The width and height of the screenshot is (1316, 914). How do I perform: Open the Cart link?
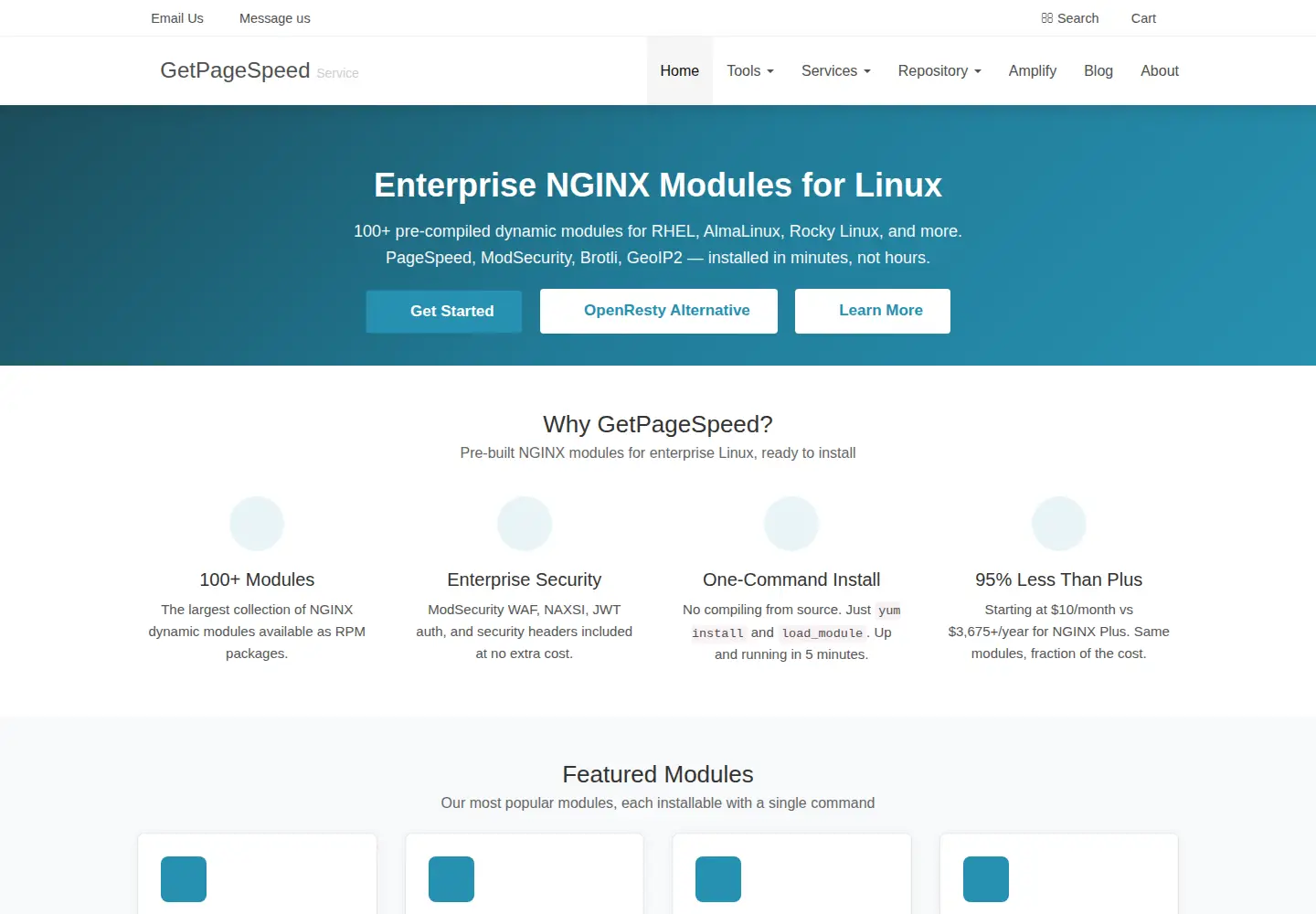(1143, 18)
